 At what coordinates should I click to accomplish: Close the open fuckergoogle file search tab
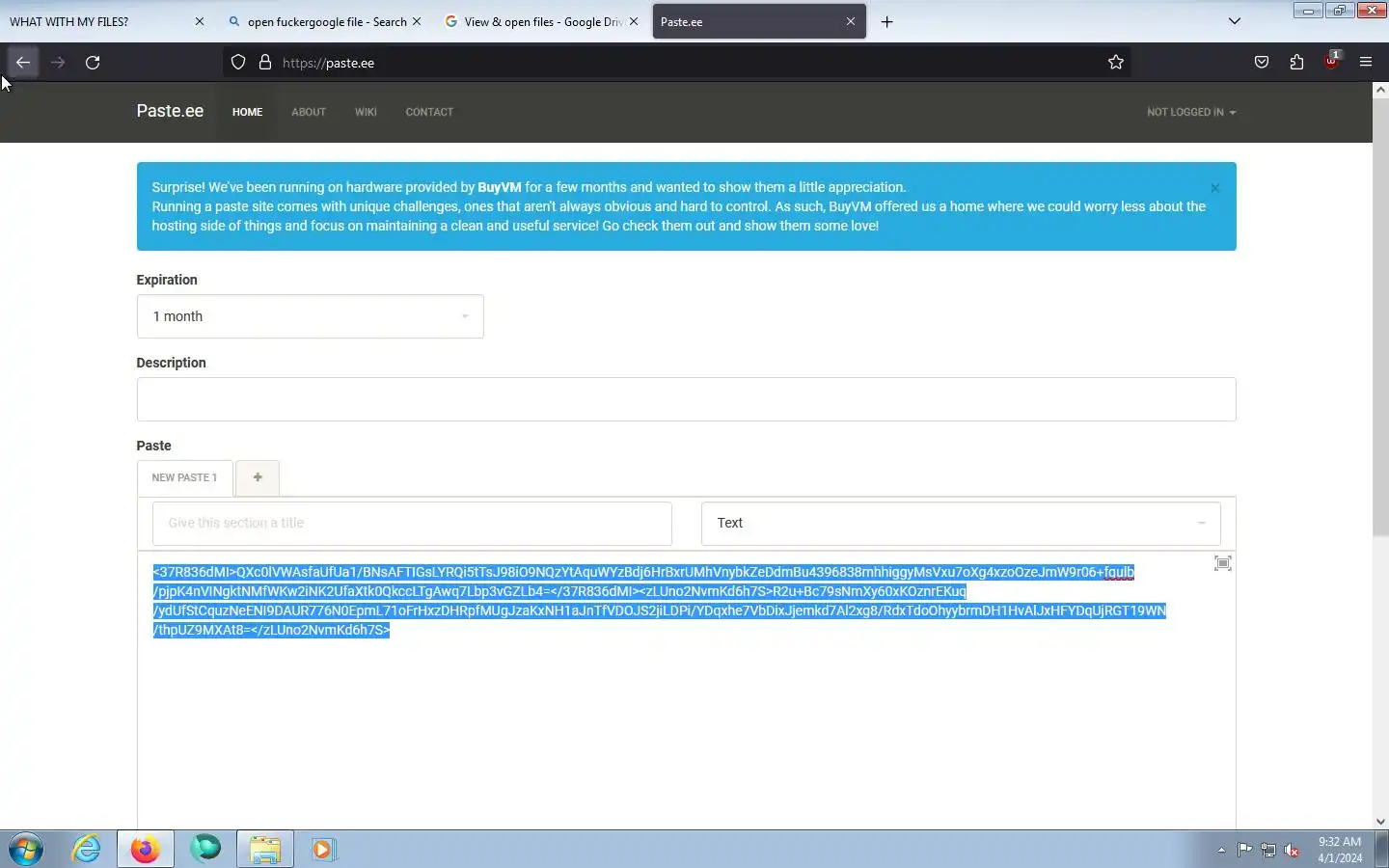coord(417,21)
